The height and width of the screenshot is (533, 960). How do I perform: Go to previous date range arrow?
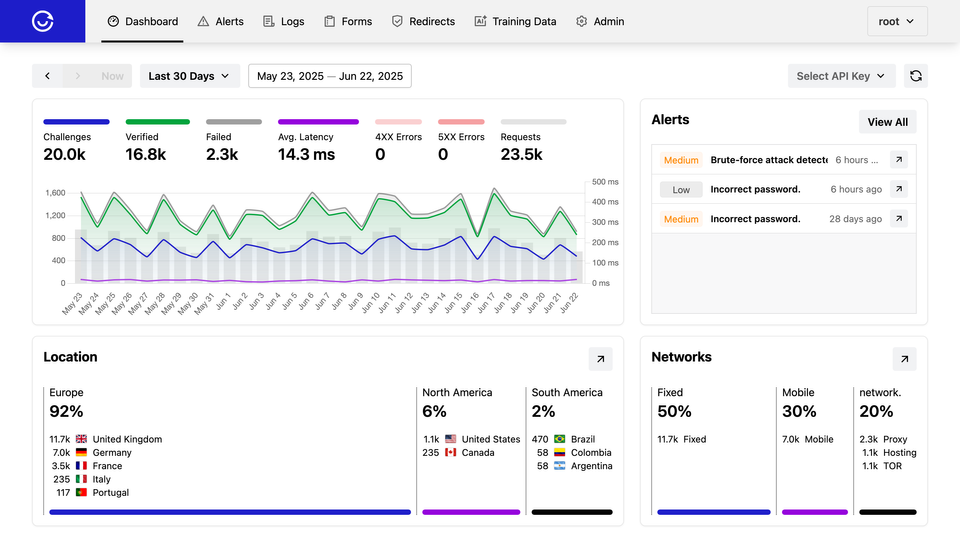47,76
